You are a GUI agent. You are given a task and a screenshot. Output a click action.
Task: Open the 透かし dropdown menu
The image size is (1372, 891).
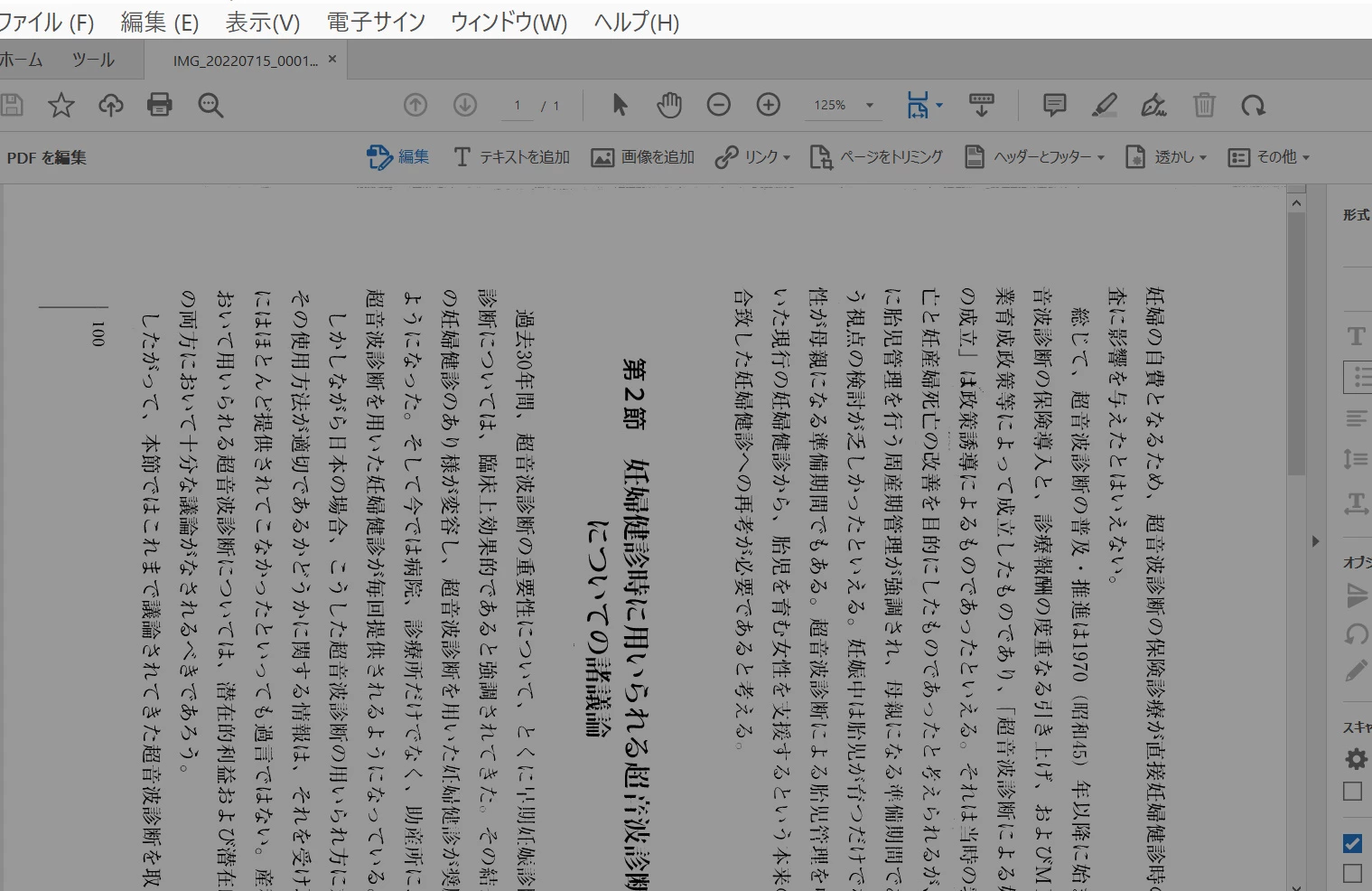pyautogui.click(x=1166, y=157)
